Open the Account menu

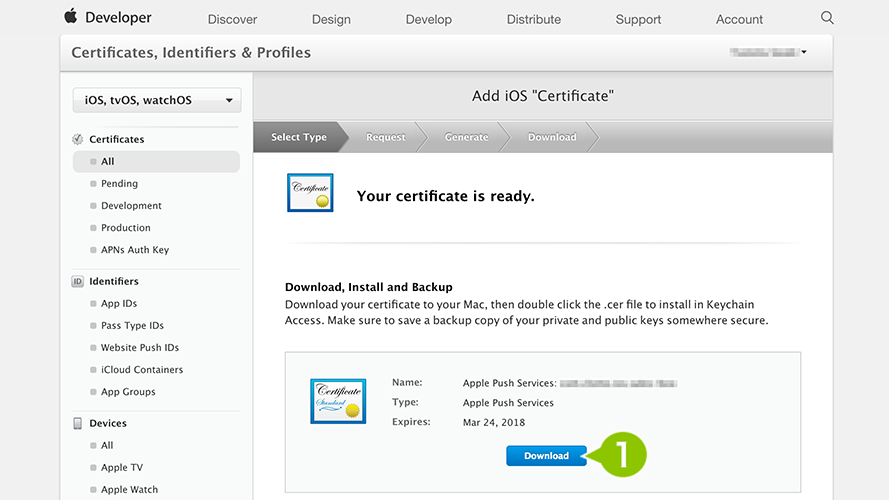pyautogui.click(x=739, y=19)
